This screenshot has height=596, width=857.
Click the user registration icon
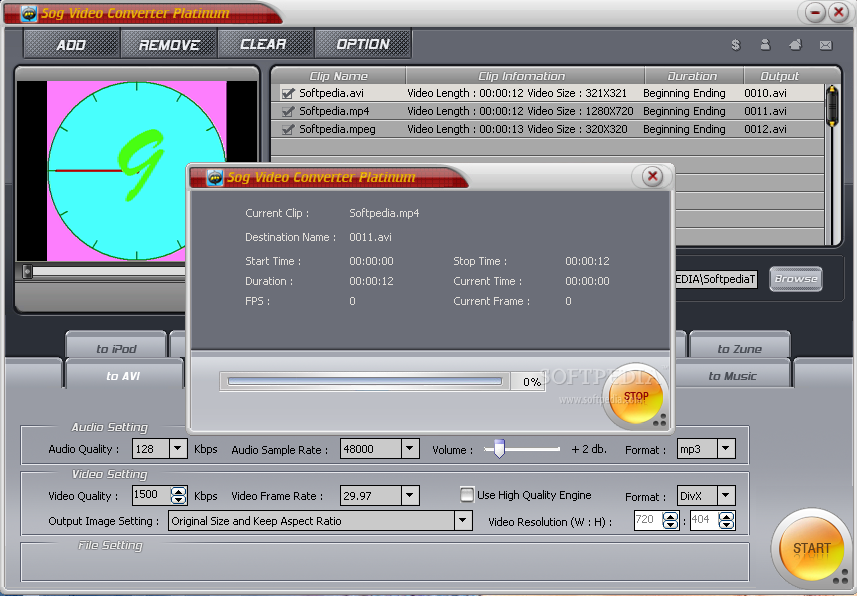pyautogui.click(x=765, y=45)
